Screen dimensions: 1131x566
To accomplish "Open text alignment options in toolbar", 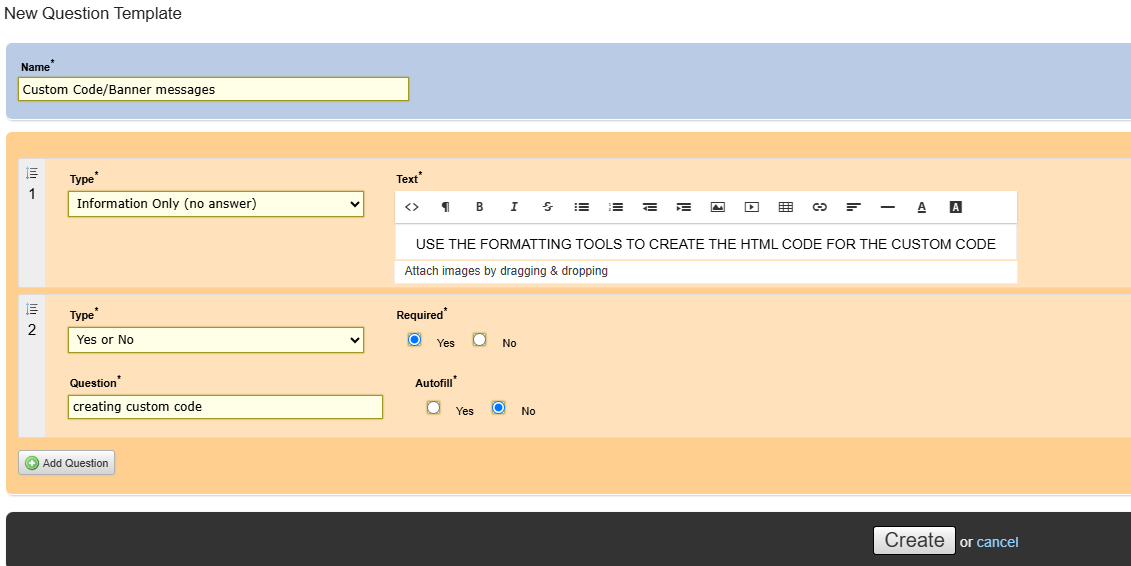I will click(853, 207).
